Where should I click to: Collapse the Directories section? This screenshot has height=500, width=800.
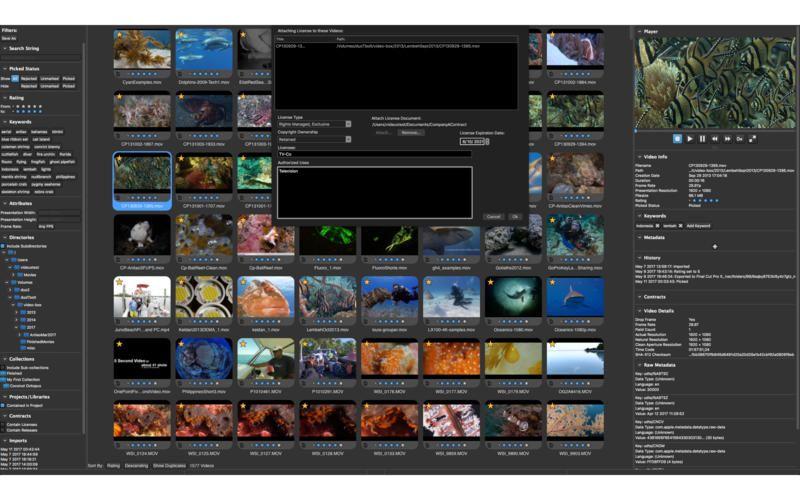click(5, 237)
